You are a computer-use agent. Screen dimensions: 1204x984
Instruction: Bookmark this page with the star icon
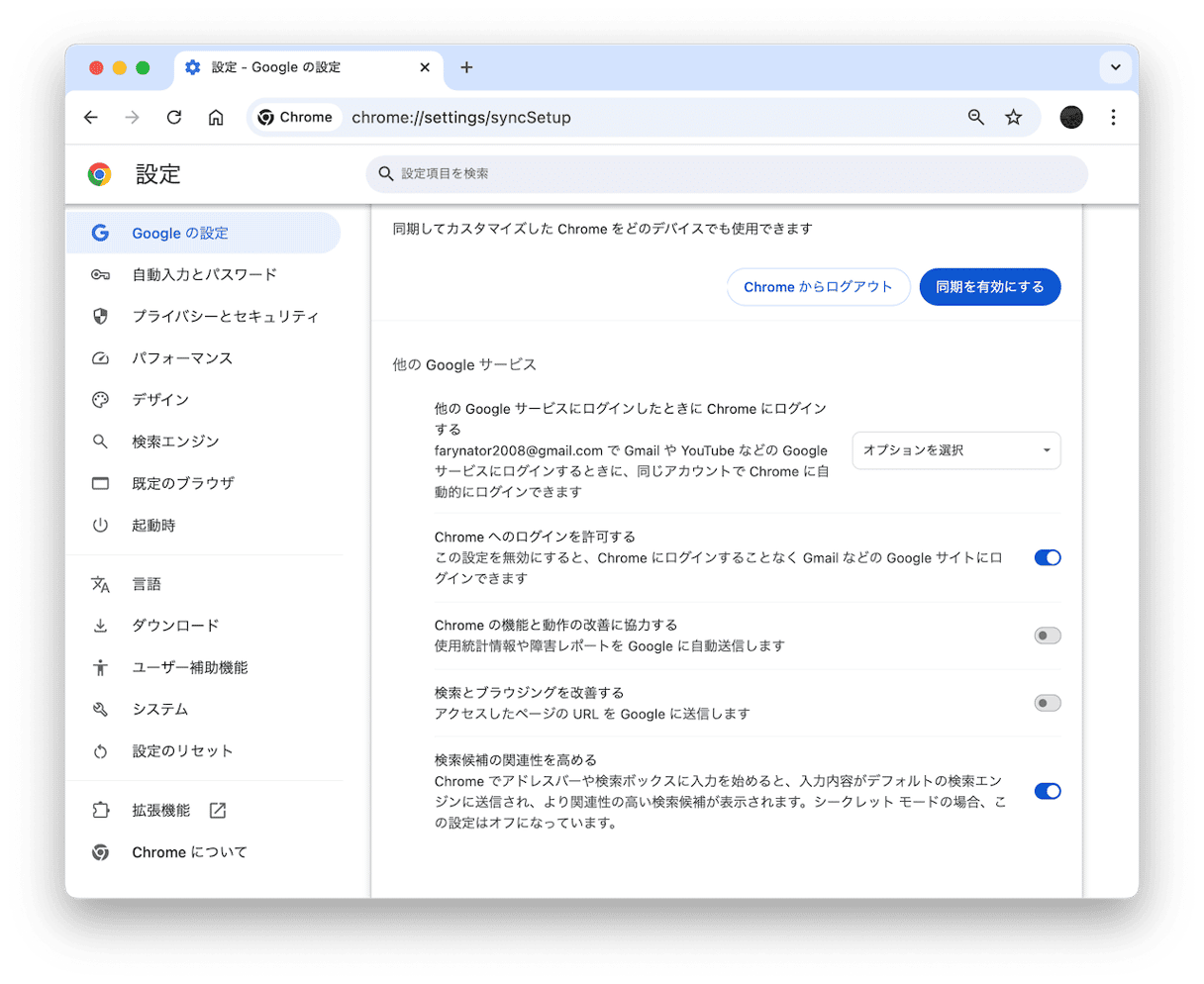click(x=1013, y=118)
